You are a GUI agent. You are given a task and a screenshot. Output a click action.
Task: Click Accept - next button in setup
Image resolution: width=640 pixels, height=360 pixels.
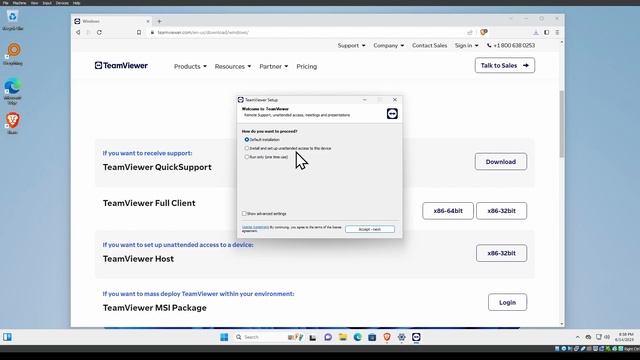[x=370, y=229]
